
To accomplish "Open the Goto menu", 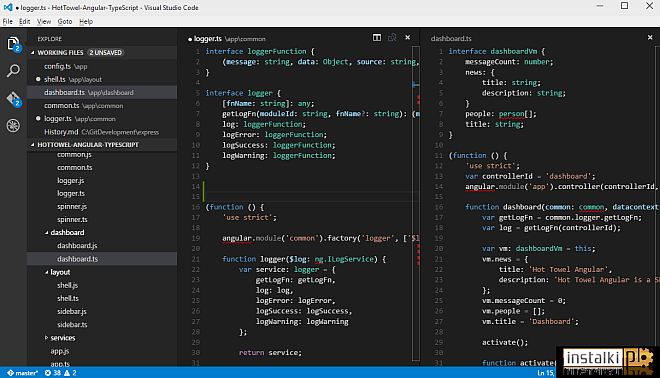I will click(x=65, y=21).
